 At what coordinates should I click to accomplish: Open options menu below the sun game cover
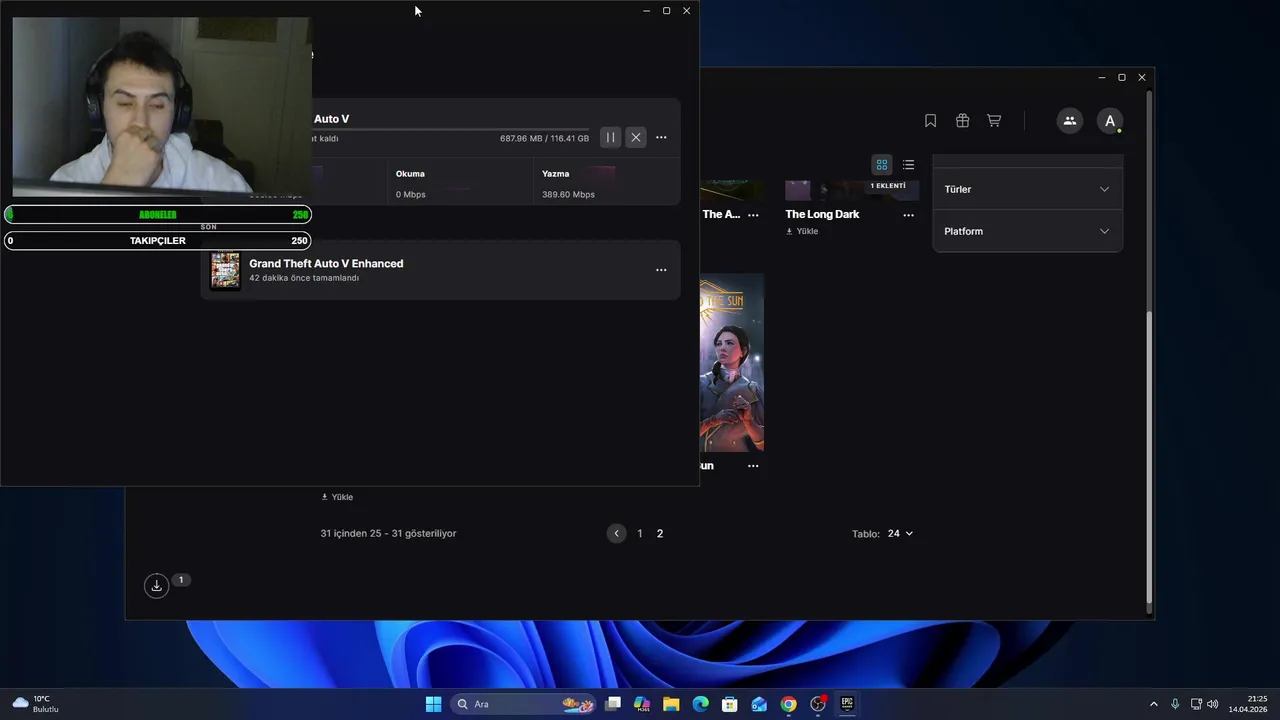tap(753, 465)
